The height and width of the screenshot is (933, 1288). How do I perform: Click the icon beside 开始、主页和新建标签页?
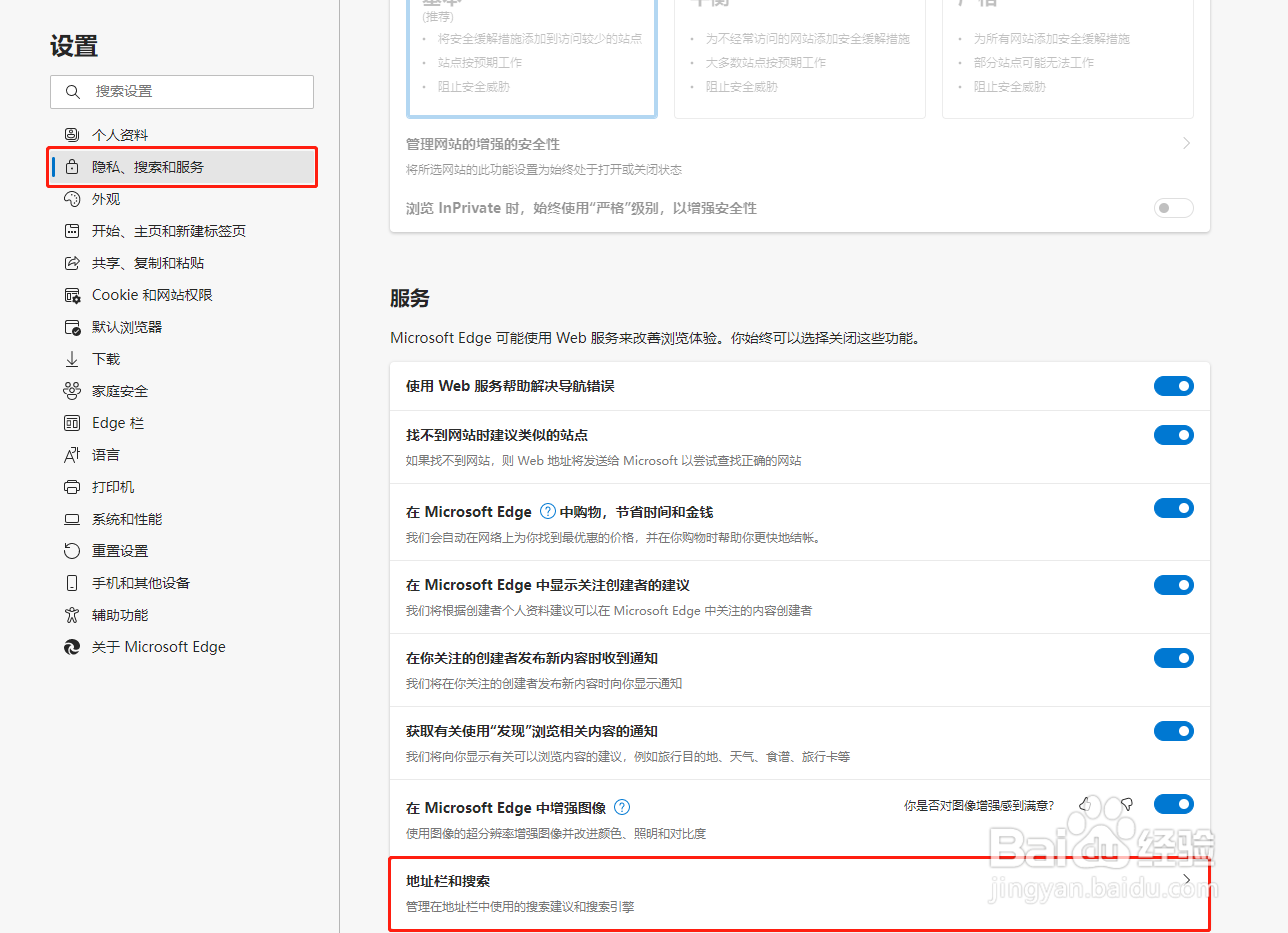72,231
